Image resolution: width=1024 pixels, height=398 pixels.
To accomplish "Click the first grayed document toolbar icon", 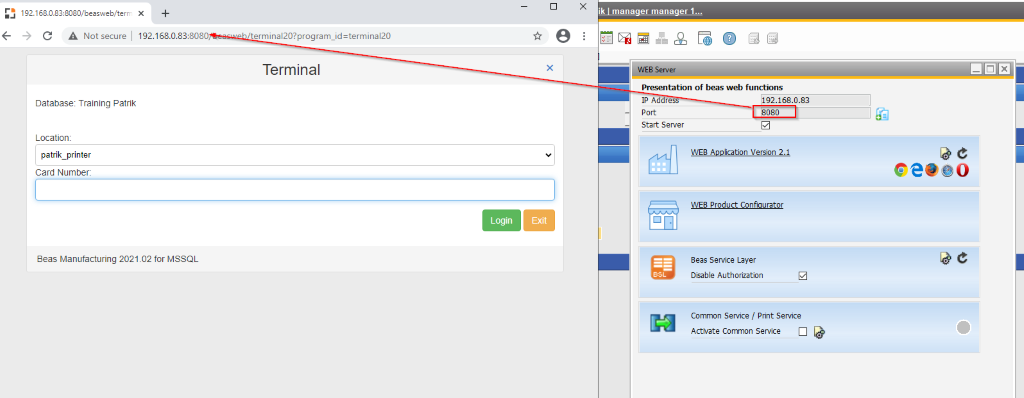I will (x=754, y=38).
